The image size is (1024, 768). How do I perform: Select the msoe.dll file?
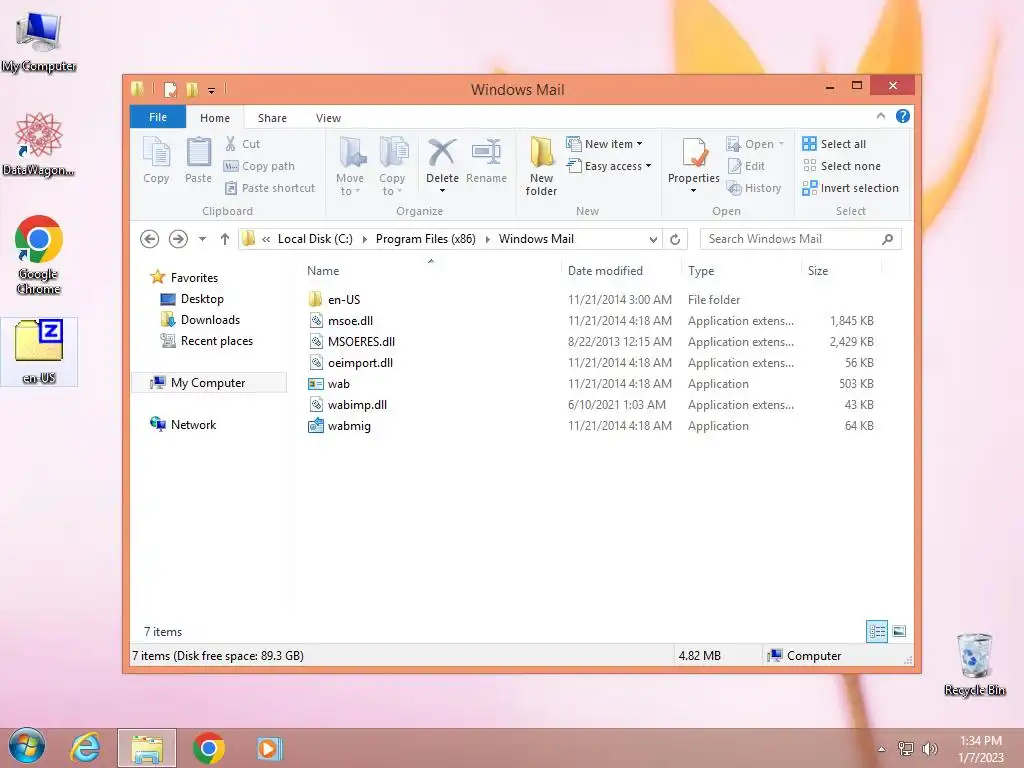(350, 321)
